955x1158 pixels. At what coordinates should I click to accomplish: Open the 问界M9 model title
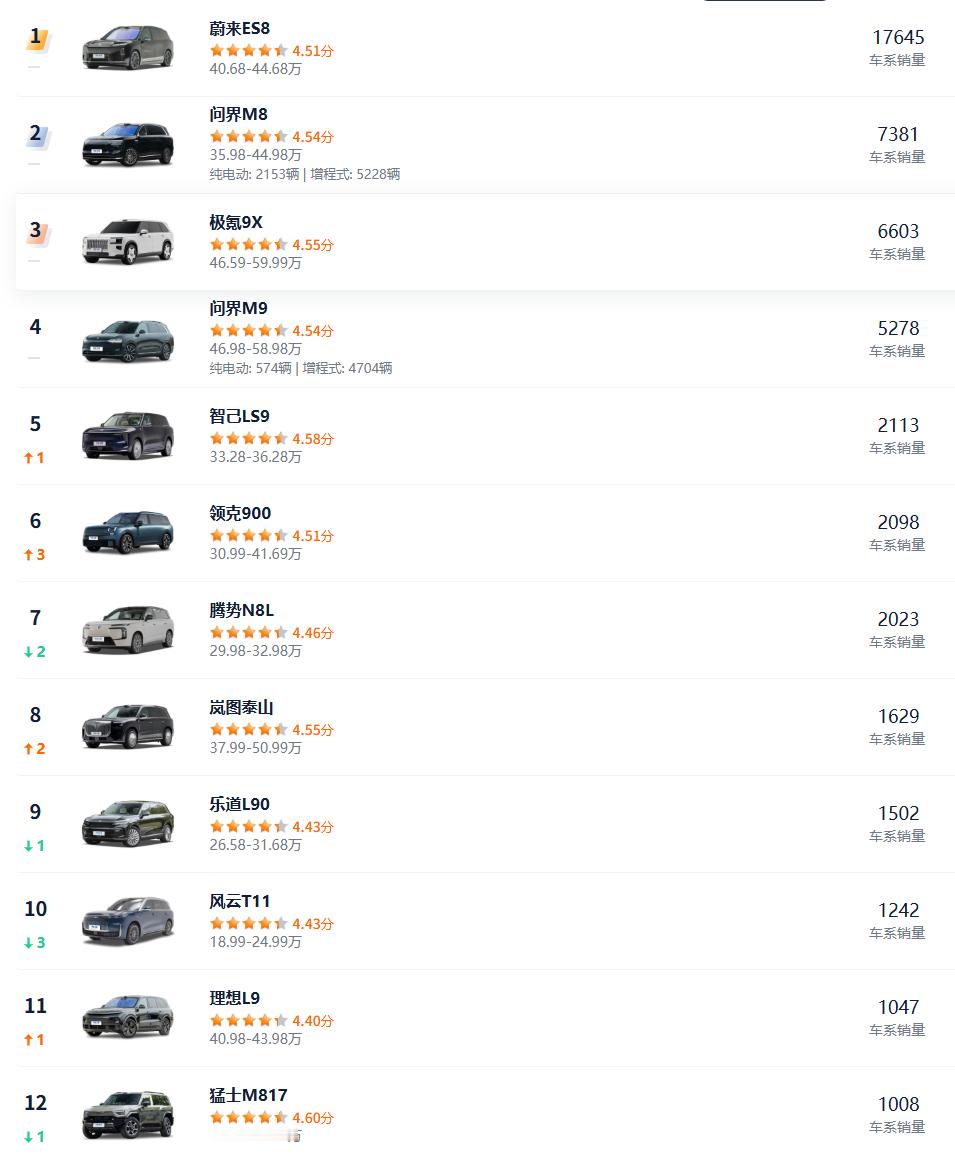click(x=238, y=308)
